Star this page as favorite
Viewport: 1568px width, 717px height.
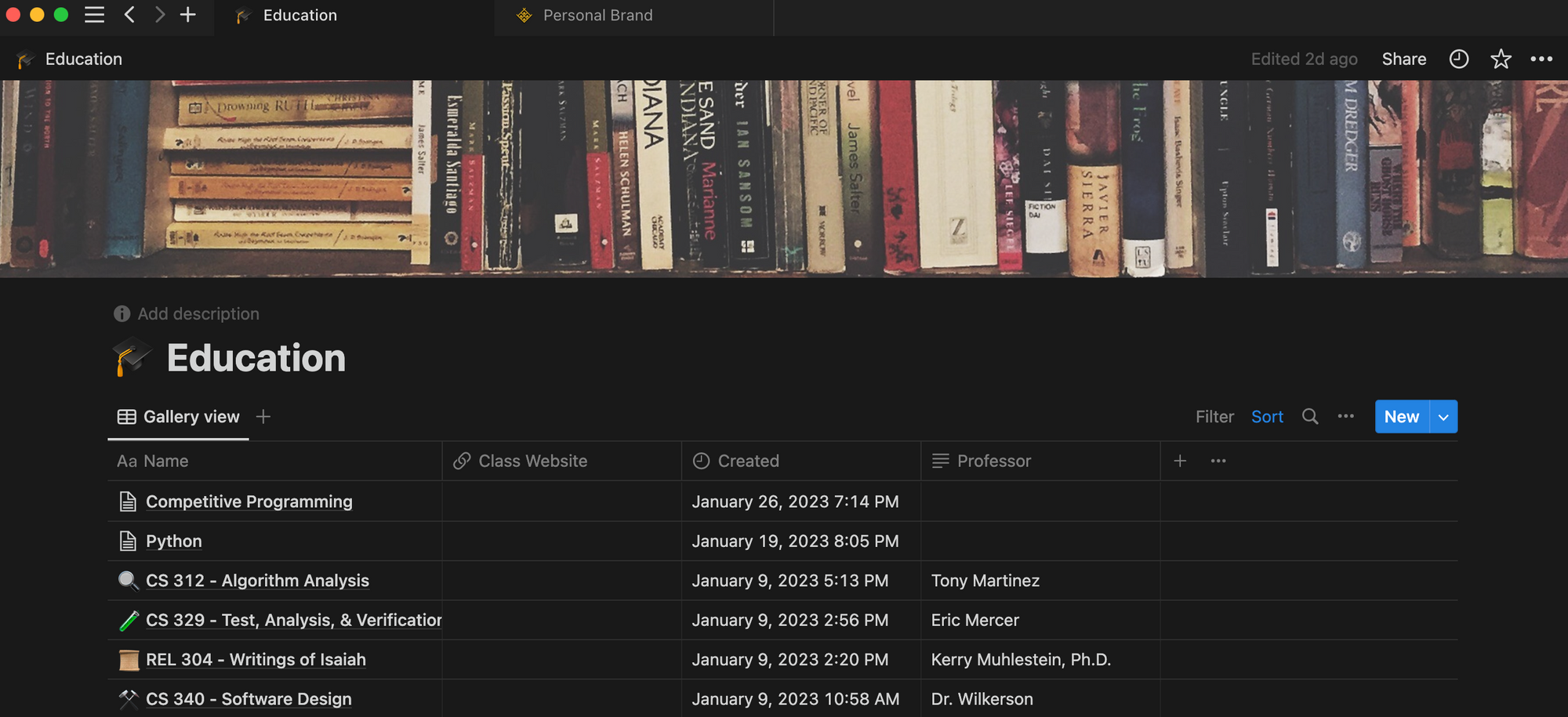1501,60
